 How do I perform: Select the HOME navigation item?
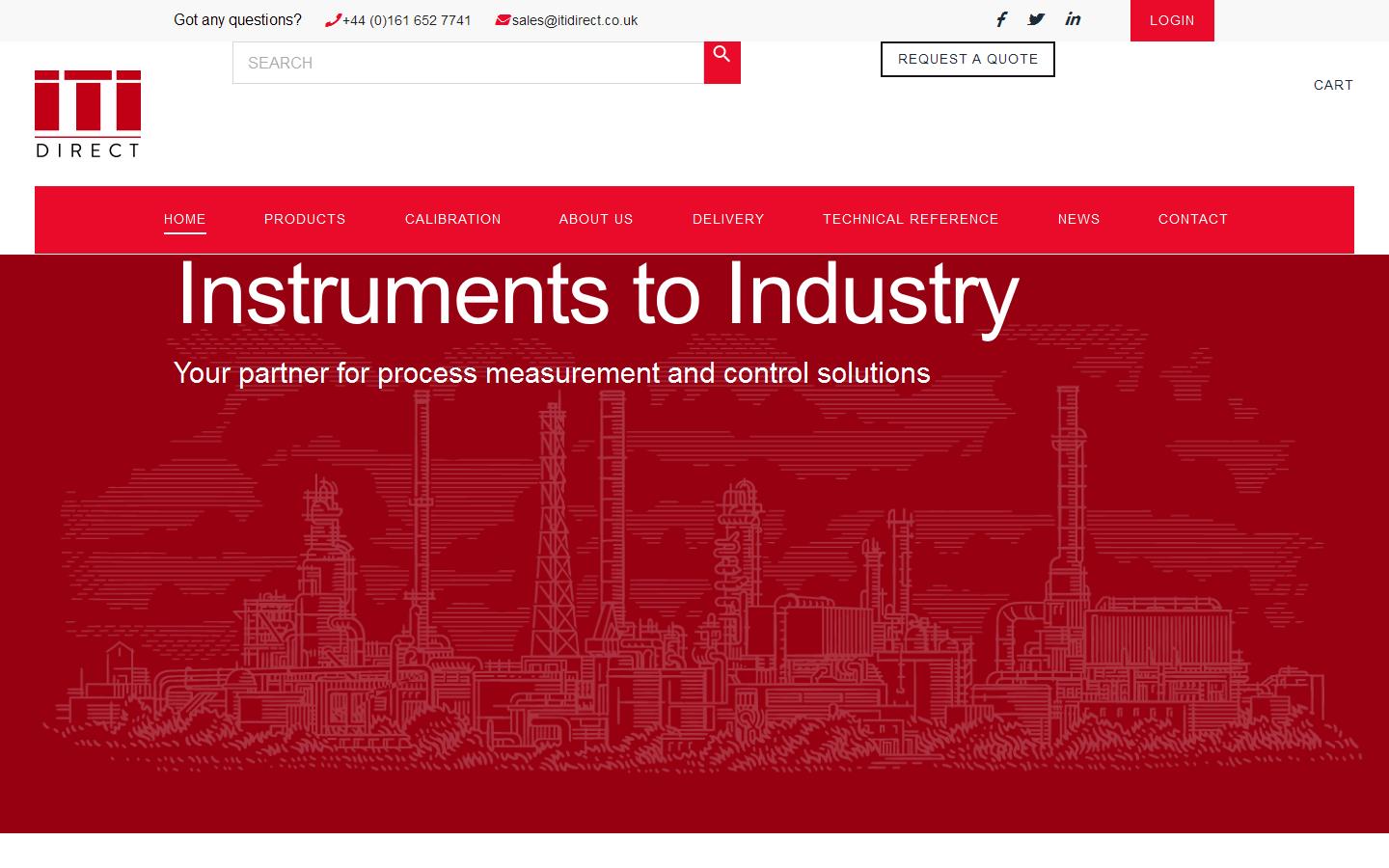click(184, 219)
